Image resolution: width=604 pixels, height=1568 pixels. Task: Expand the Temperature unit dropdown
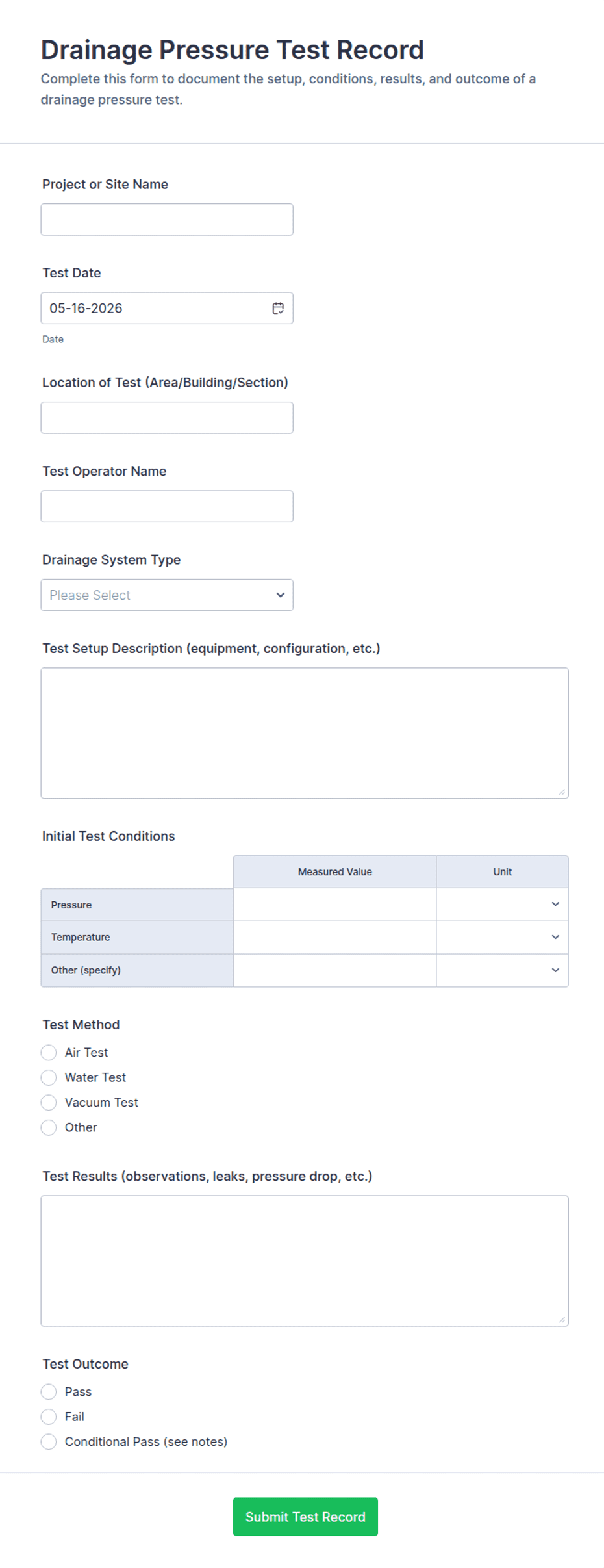pyautogui.click(x=502, y=937)
